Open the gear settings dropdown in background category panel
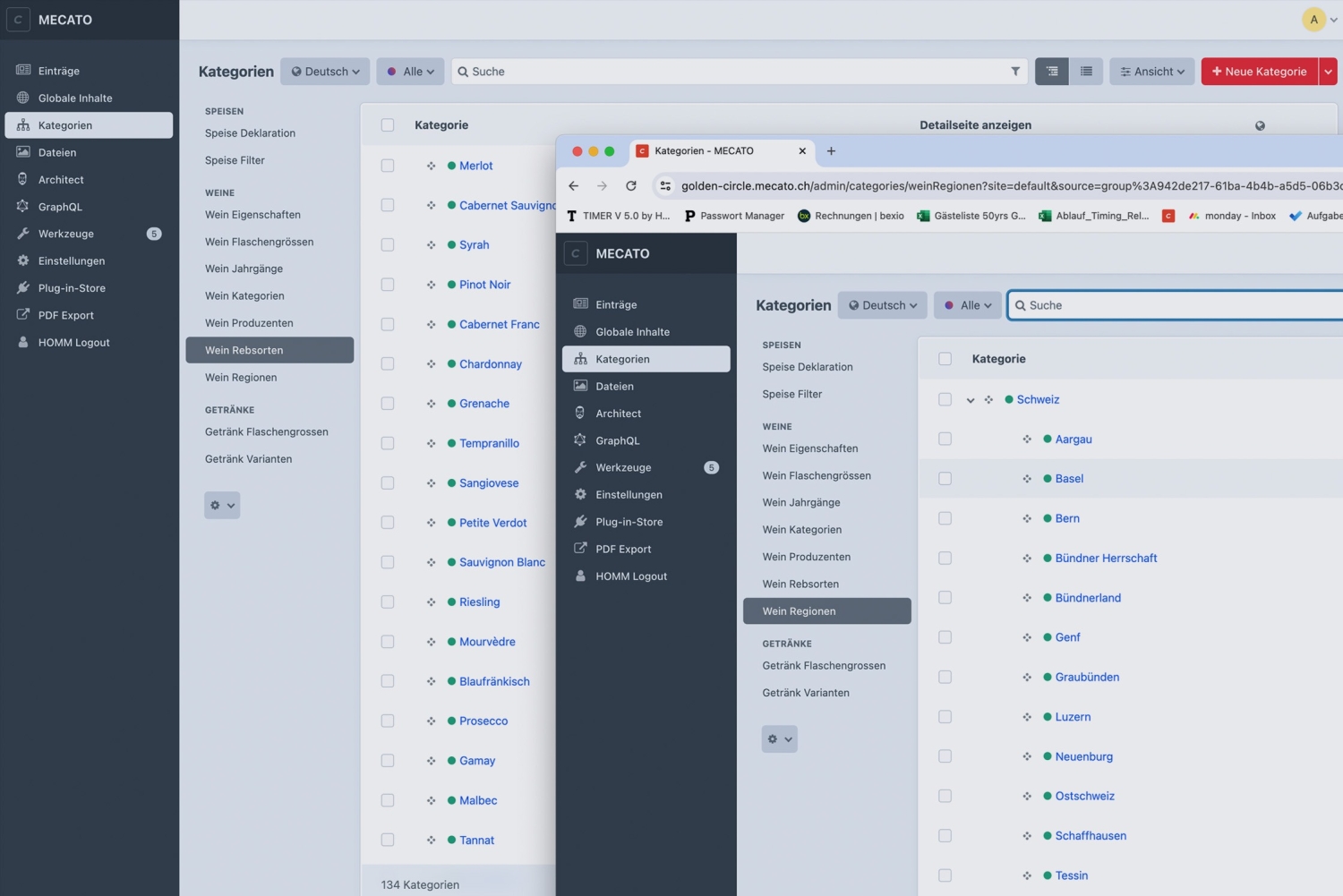The width and height of the screenshot is (1343, 896). point(222,506)
